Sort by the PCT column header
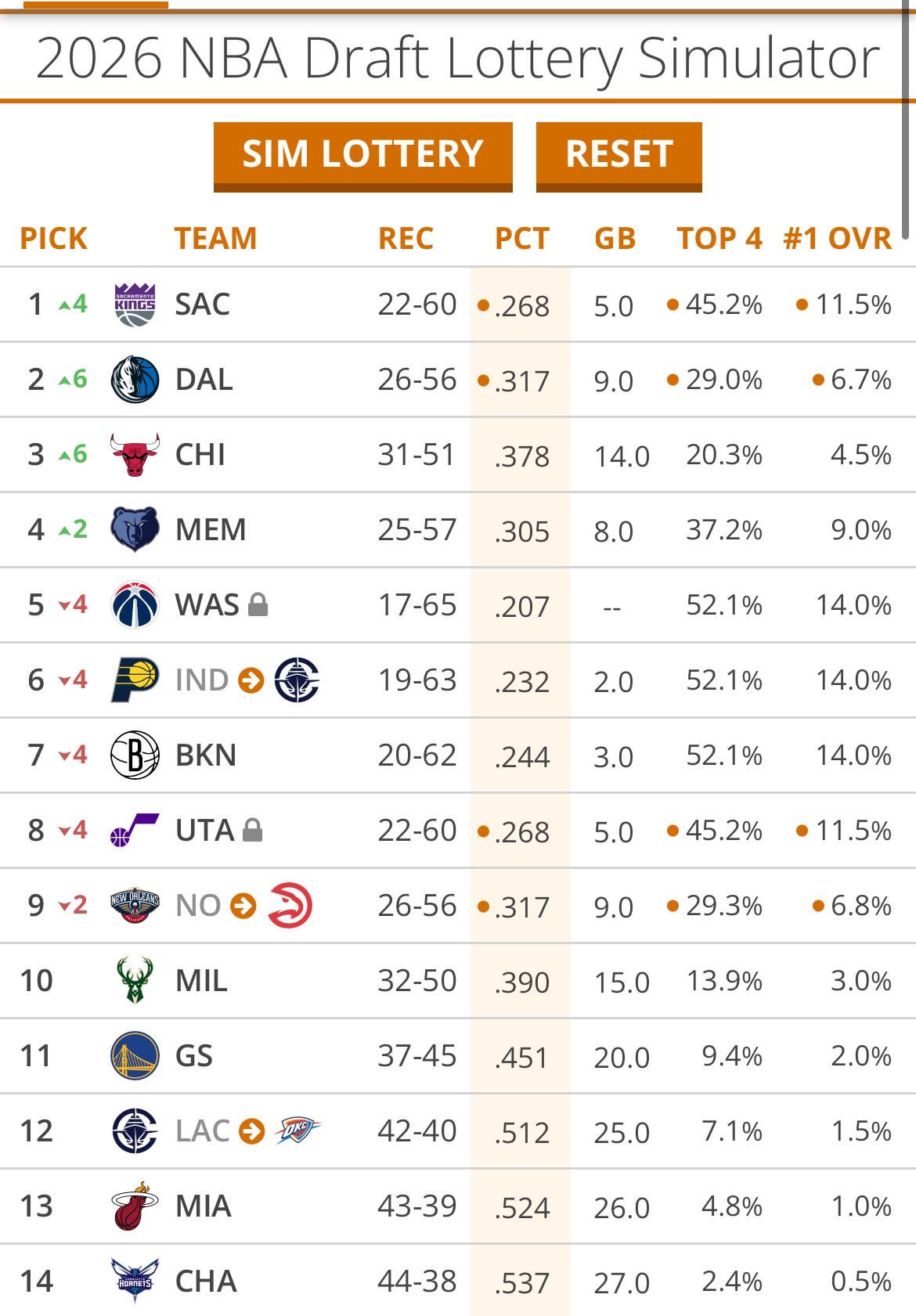Screen dimensions: 916x1316 (x=521, y=239)
